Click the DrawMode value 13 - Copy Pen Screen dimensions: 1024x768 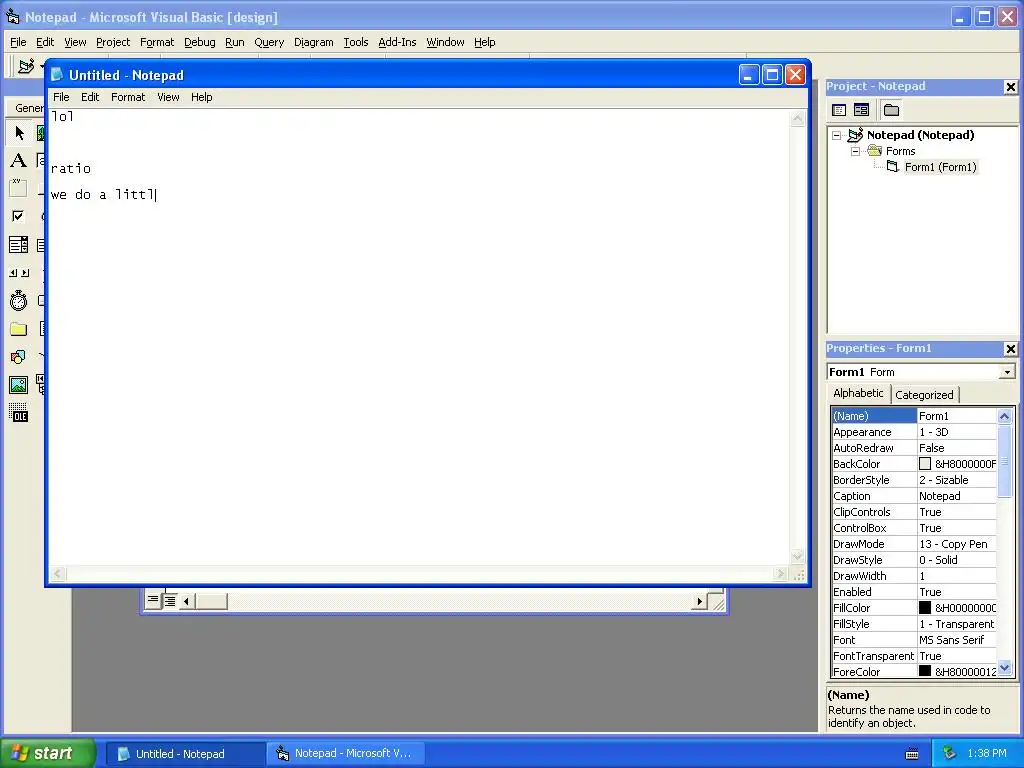point(953,544)
